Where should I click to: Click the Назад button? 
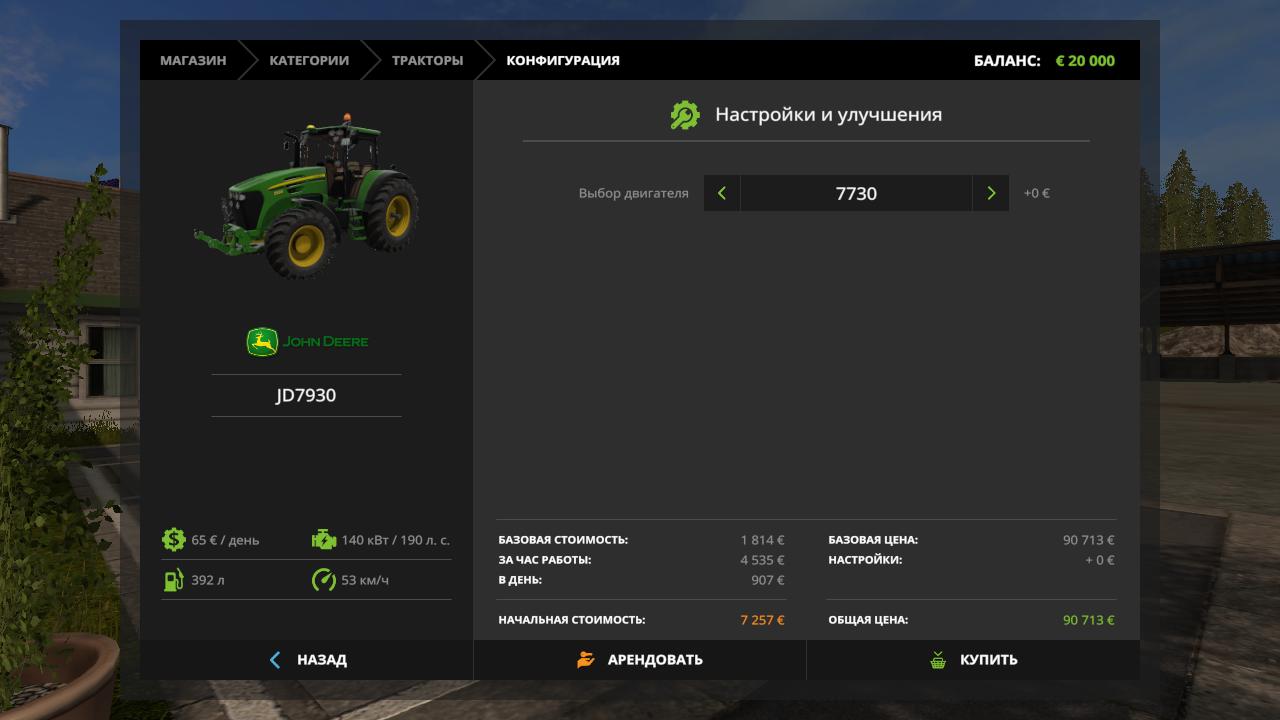click(x=306, y=660)
